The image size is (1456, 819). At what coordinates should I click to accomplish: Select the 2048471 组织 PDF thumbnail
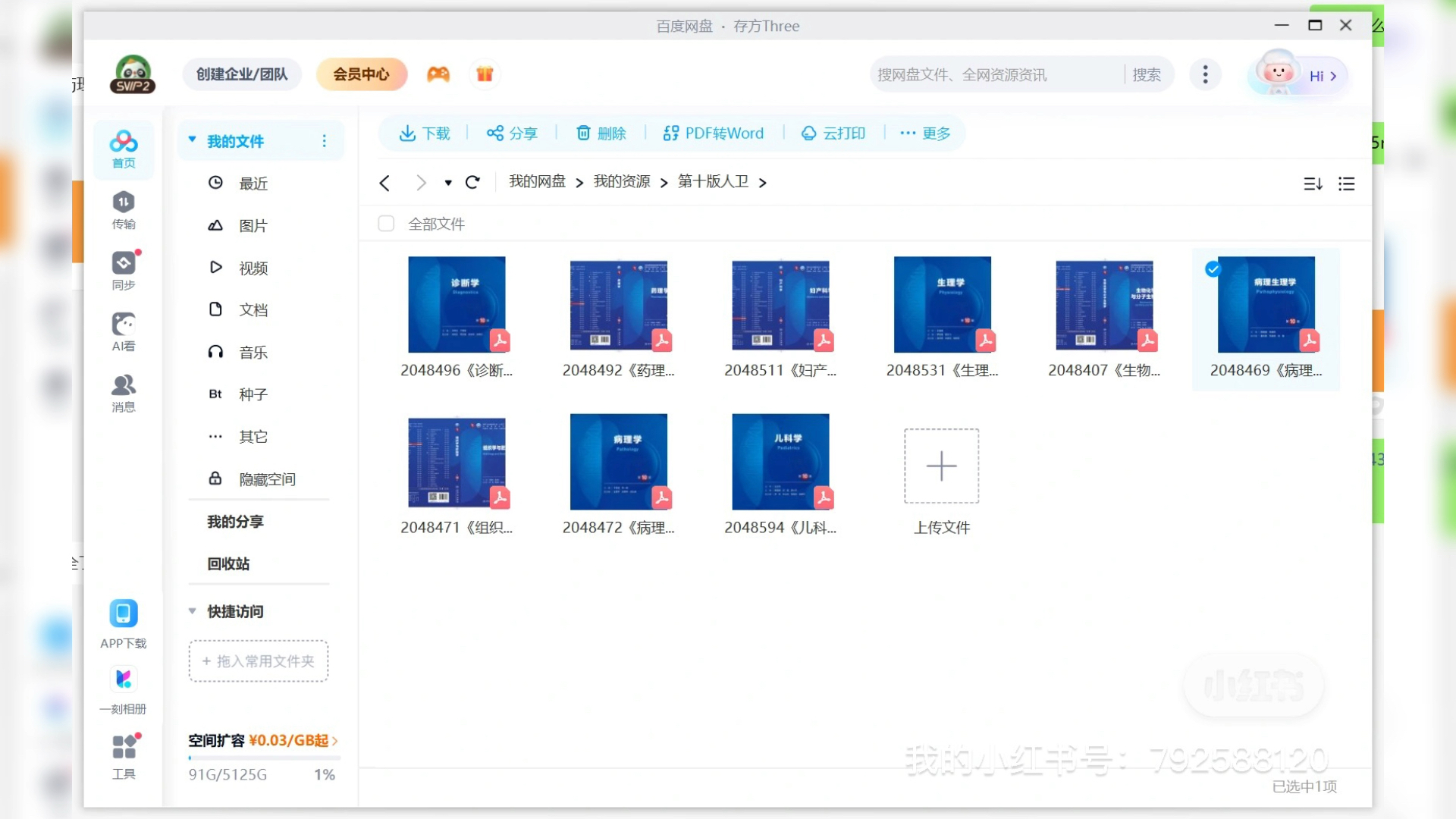point(457,462)
